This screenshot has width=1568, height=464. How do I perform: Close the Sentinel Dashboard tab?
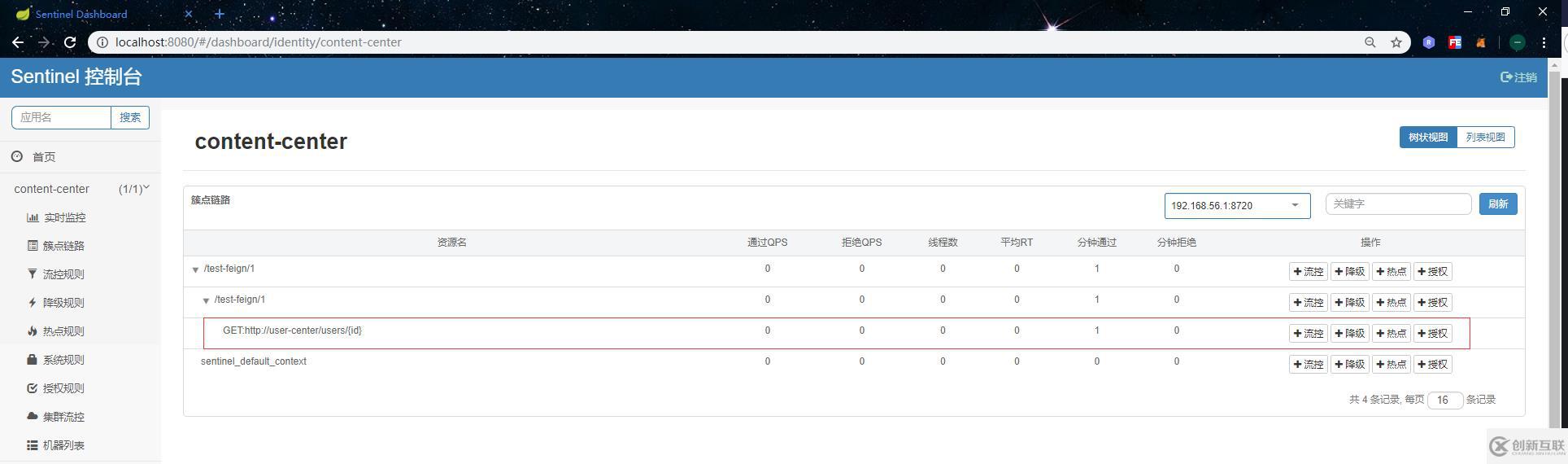pyautogui.click(x=189, y=14)
